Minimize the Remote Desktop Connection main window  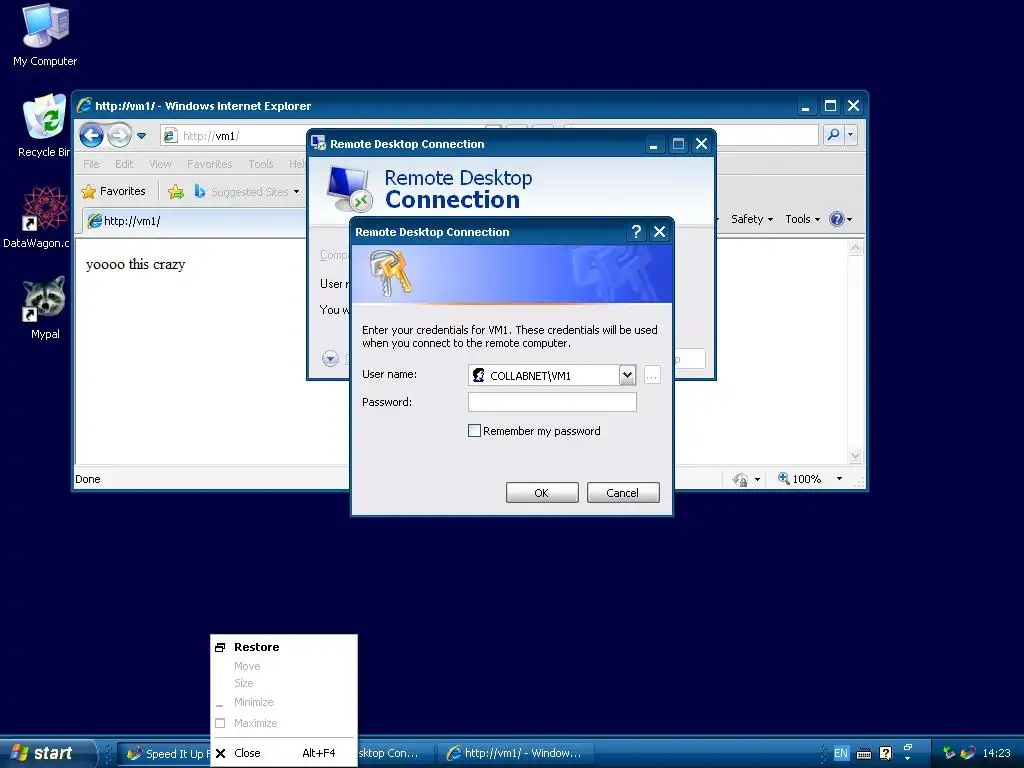(x=653, y=144)
